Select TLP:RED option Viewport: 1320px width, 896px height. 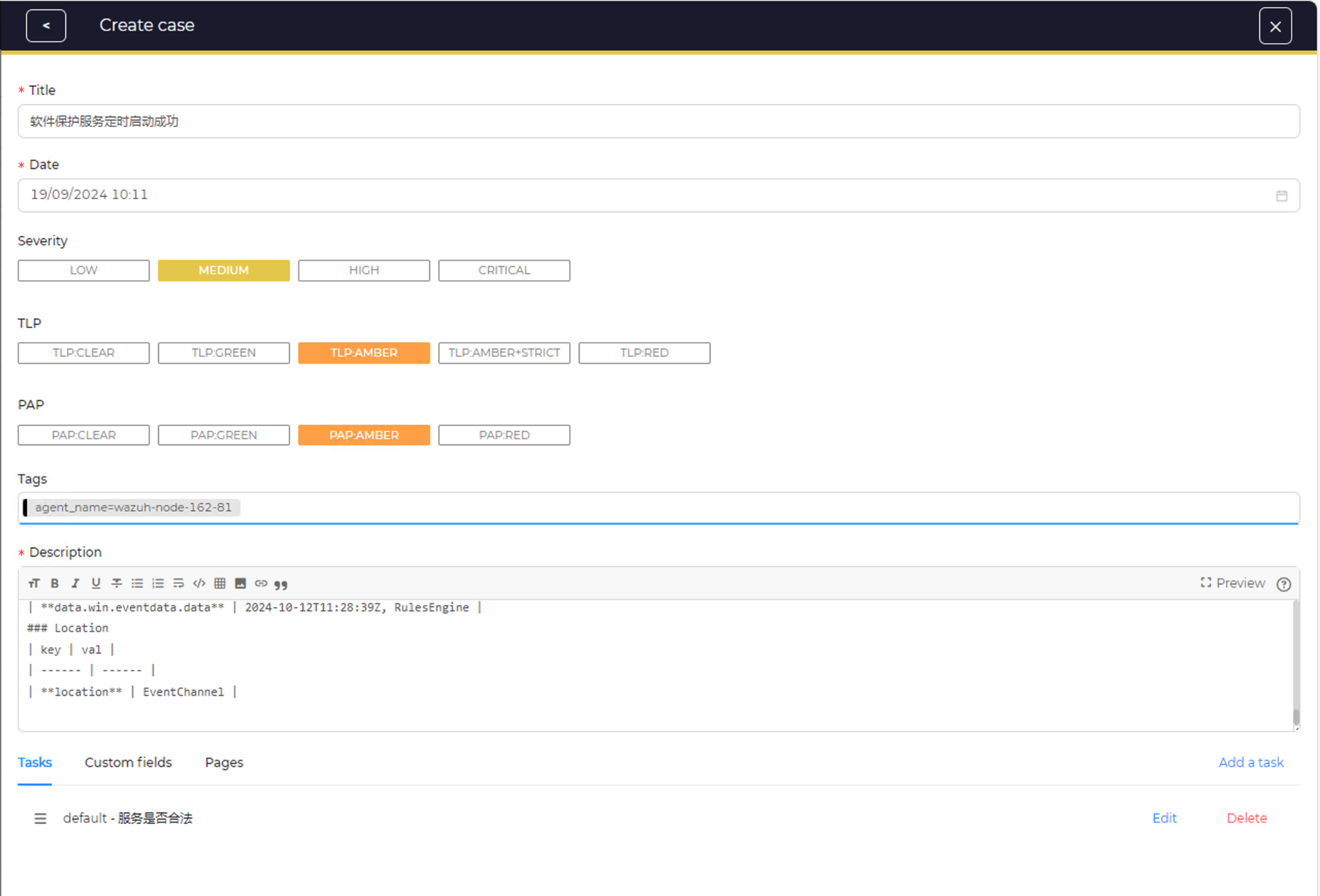tap(644, 353)
